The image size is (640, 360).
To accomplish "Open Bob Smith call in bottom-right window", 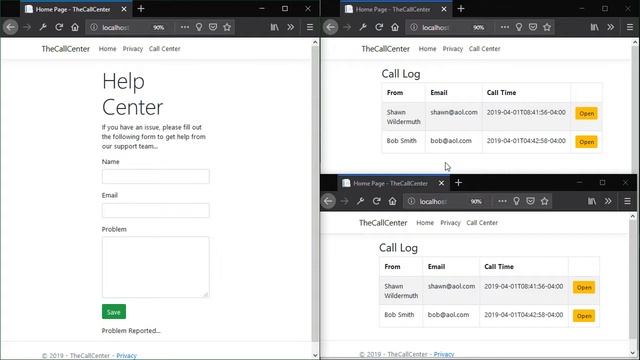I will coord(584,316).
